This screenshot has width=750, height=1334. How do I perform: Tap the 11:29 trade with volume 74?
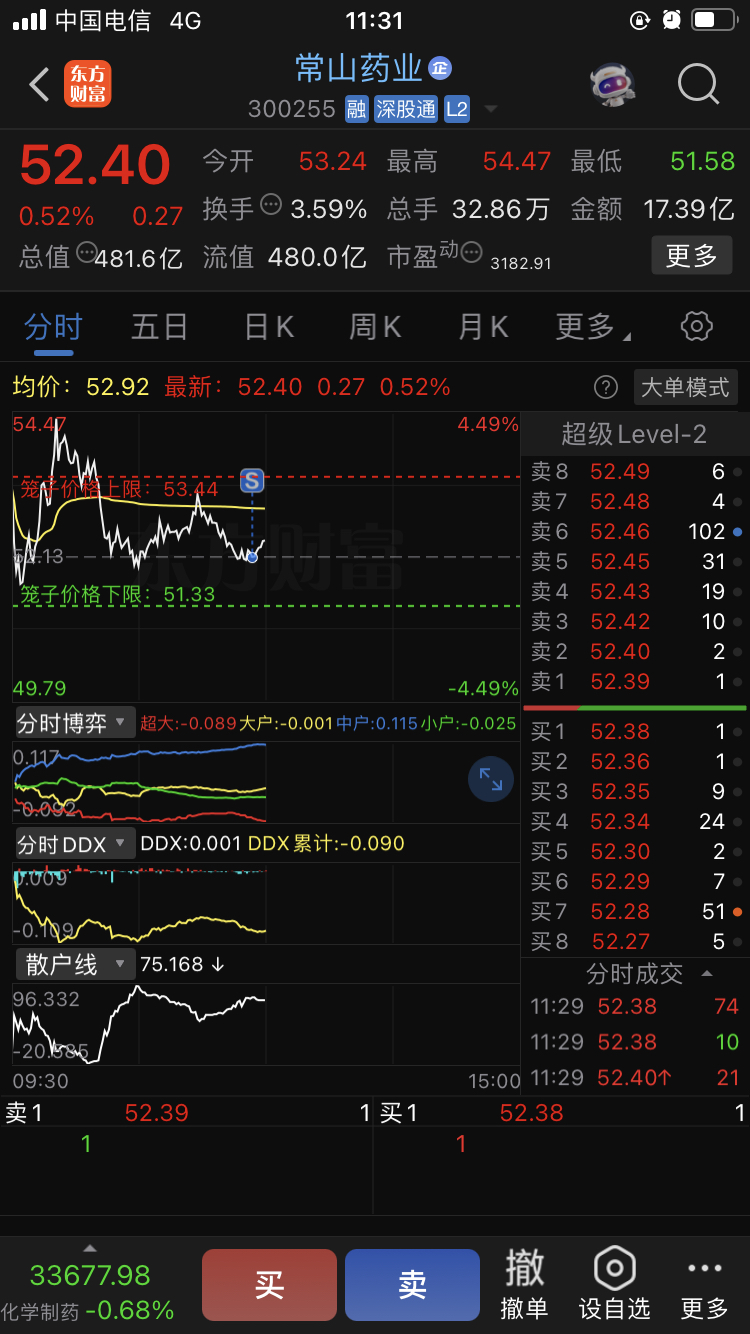tap(634, 1007)
